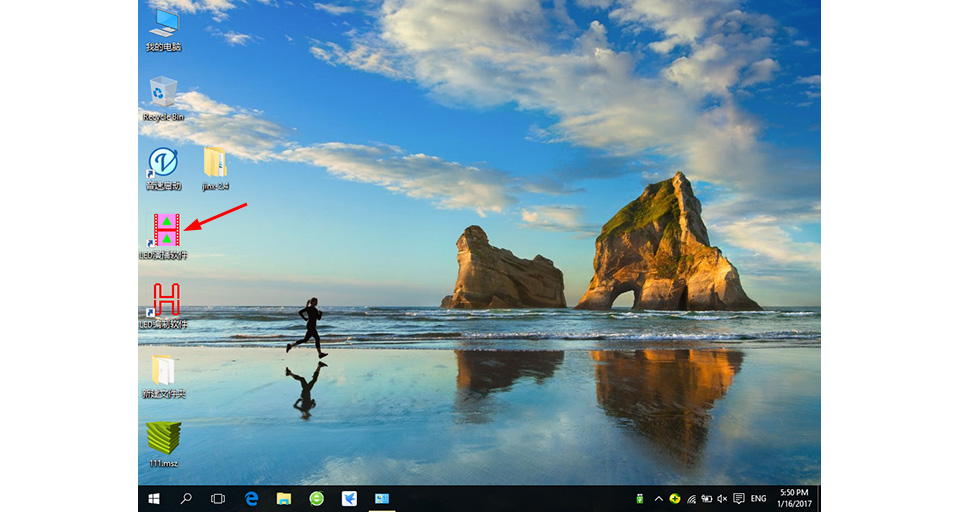
Task: Open taskbar search magnifier
Action: coord(186,499)
